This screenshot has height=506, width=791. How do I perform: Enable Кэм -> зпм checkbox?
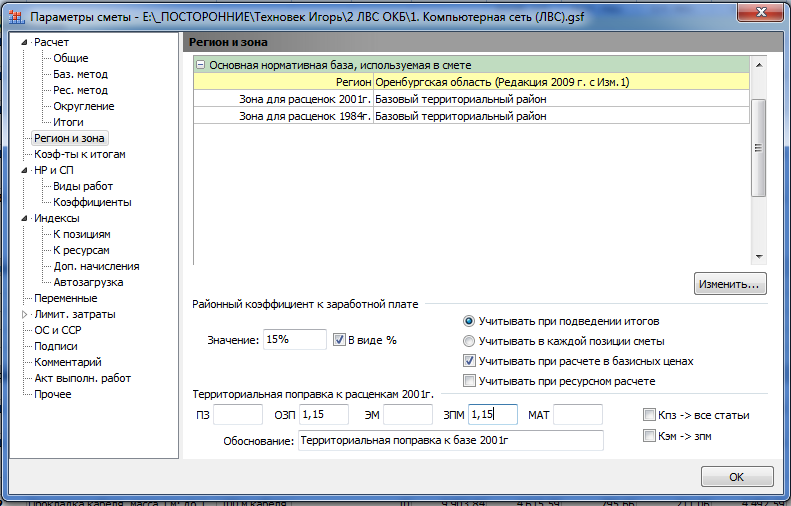point(649,436)
